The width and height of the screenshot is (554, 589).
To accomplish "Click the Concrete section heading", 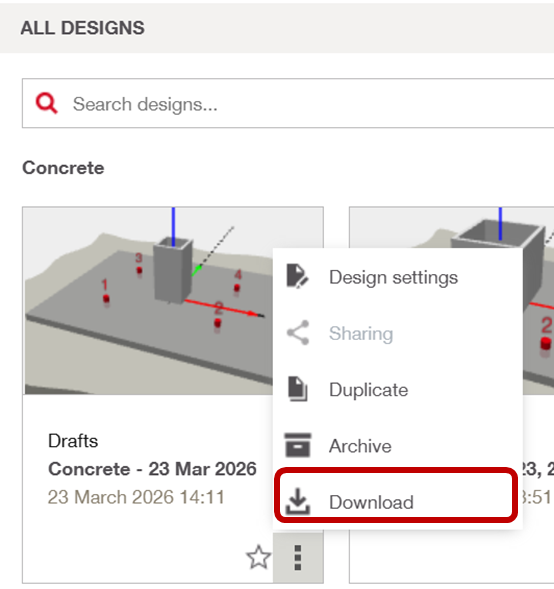I will point(63,168).
